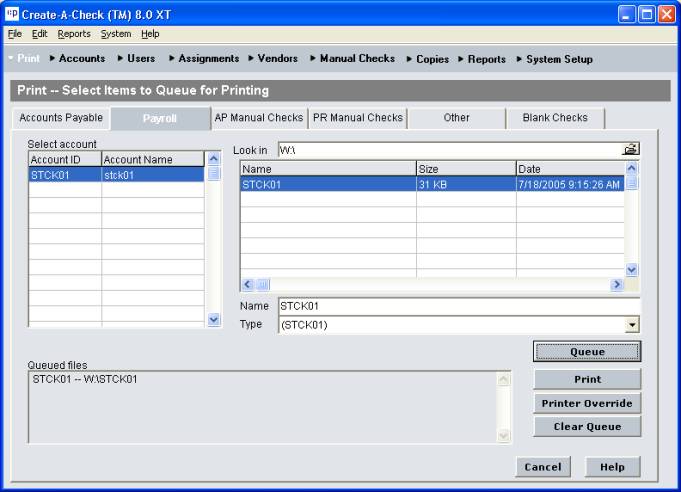Select the STCK01 file in file list
Image resolution: width=681 pixels, height=492 pixels.
click(328, 185)
